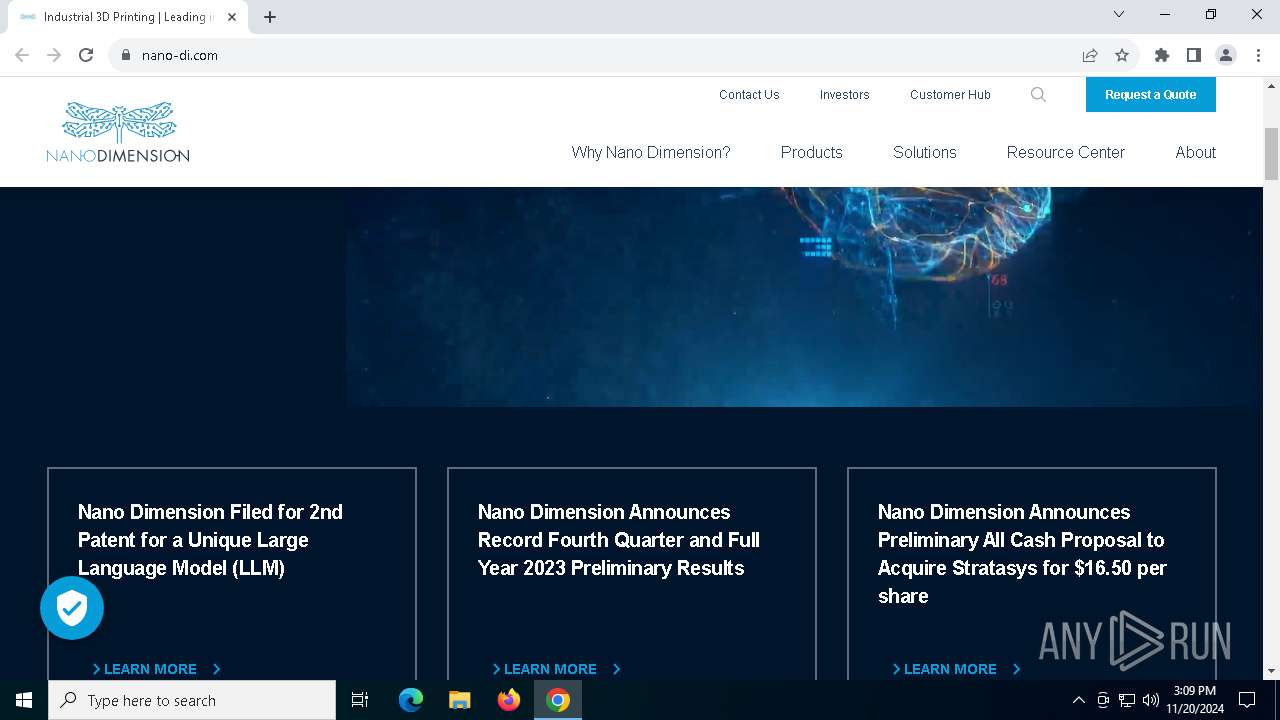
Task: Open the Resource Center menu
Action: 1066,152
